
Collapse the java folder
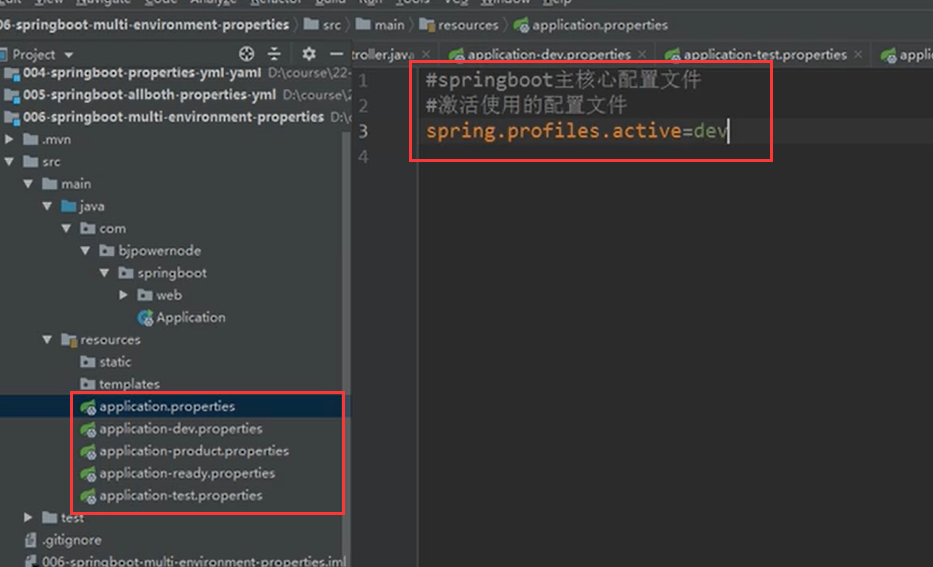pos(48,206)
